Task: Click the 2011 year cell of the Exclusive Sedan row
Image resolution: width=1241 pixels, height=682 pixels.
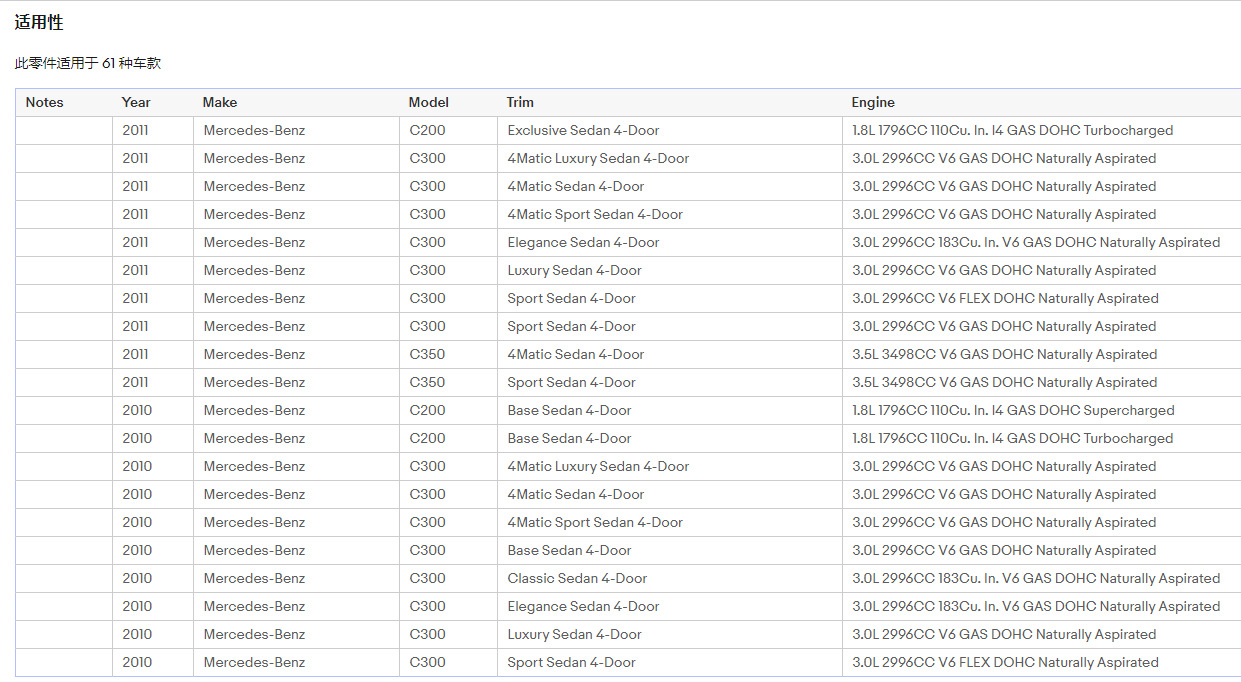Action: tap(136, 130)
